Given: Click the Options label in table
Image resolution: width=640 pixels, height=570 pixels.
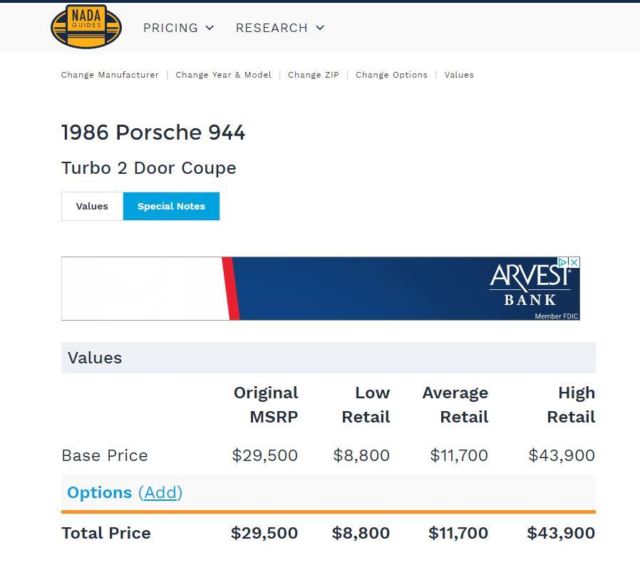Looking at the screenshot, I should (99, 492).
